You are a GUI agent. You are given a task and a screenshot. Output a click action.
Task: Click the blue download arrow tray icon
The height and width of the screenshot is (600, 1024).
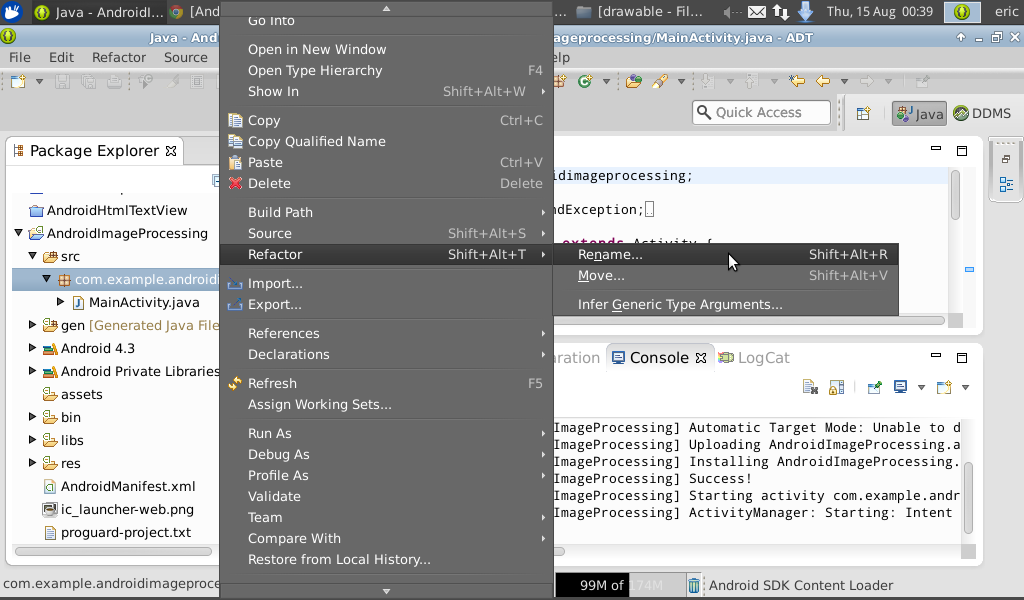[x=806, y=11]
